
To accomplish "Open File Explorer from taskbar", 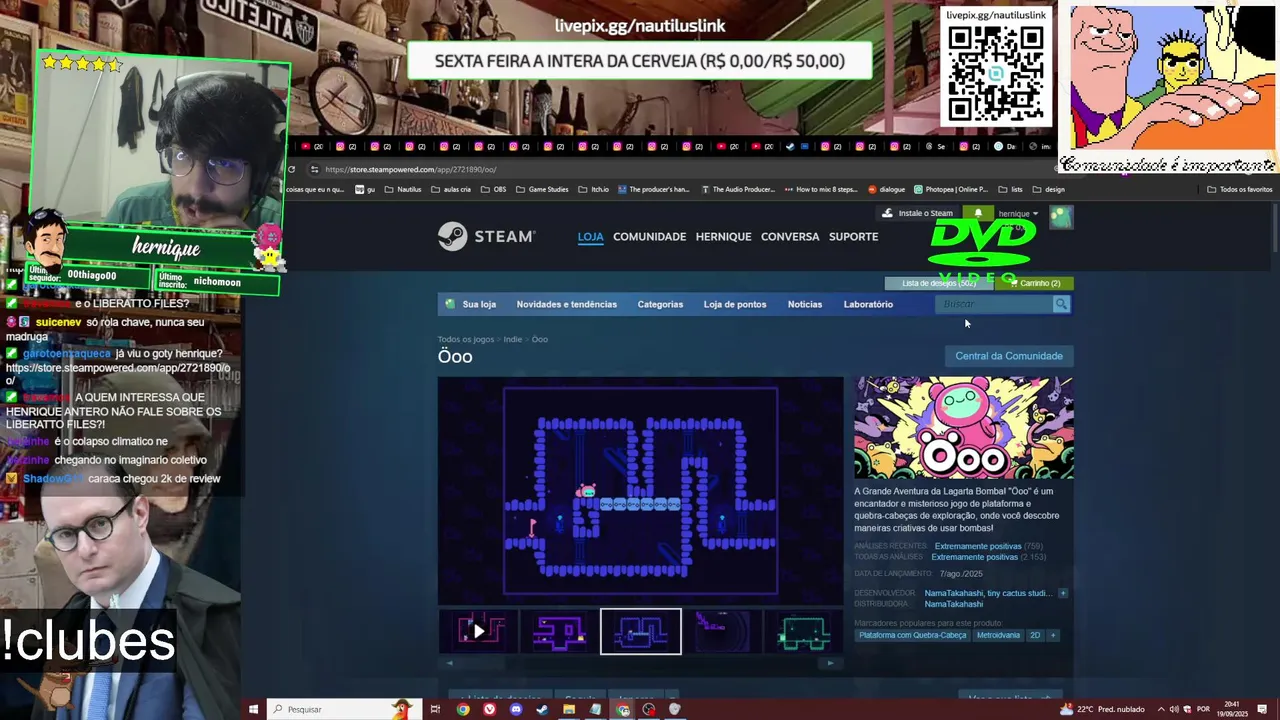I will click(569, 709).
